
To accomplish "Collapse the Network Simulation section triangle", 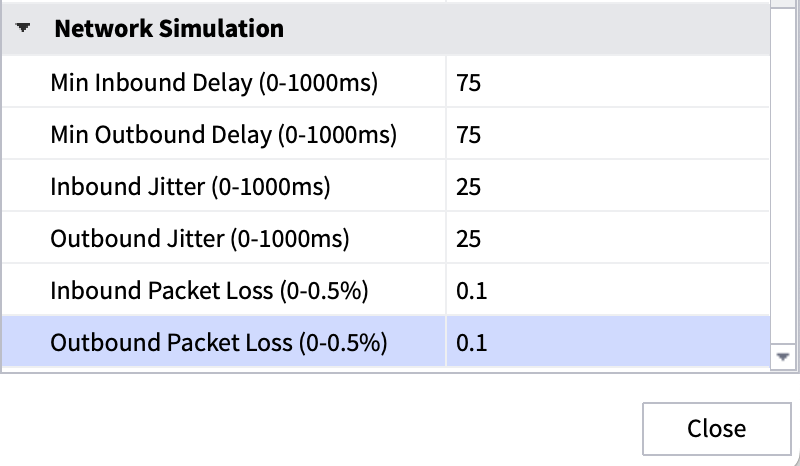I will pos(23,28).
